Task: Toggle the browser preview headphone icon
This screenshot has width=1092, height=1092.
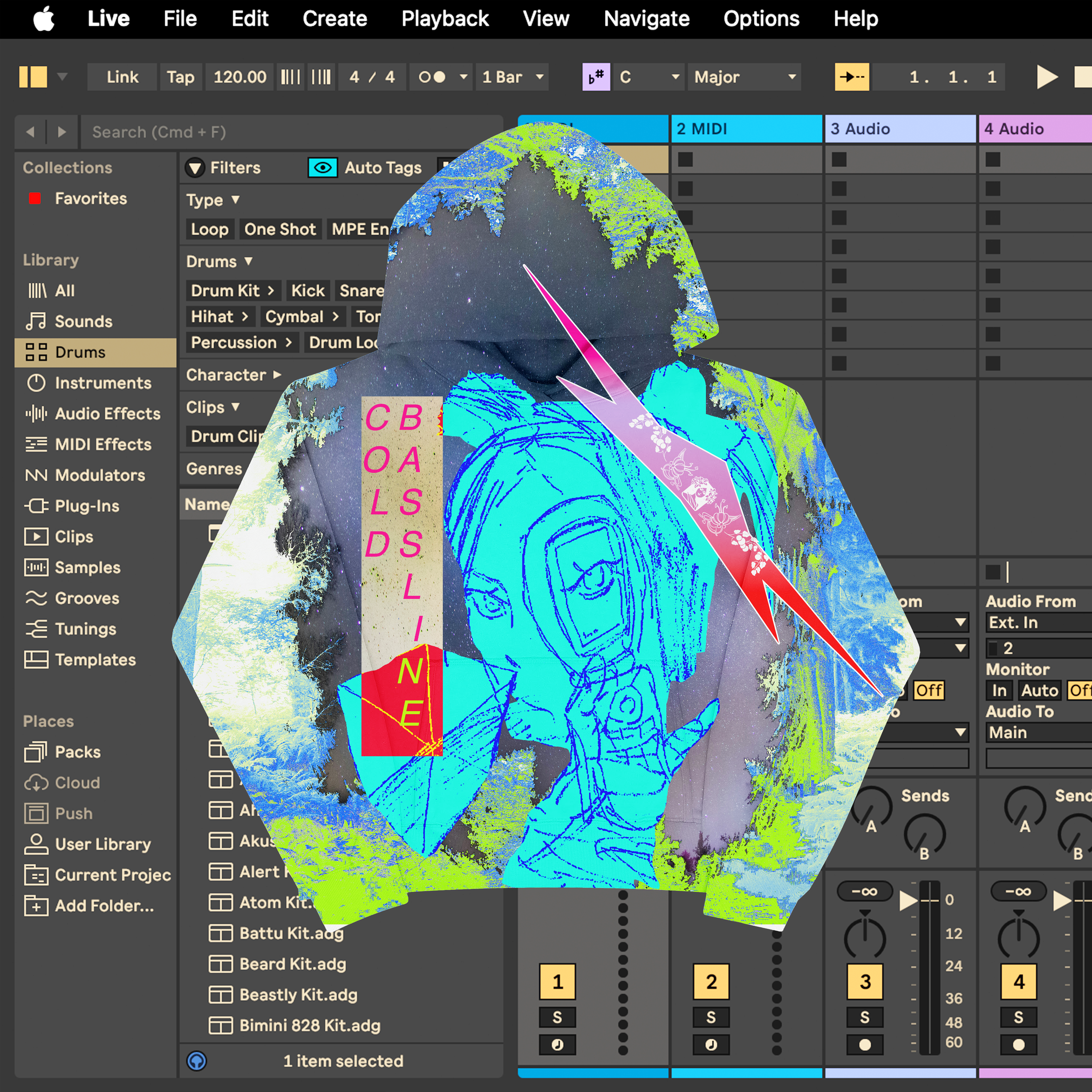Action: pyautogui.click(x=197, y=1060)
